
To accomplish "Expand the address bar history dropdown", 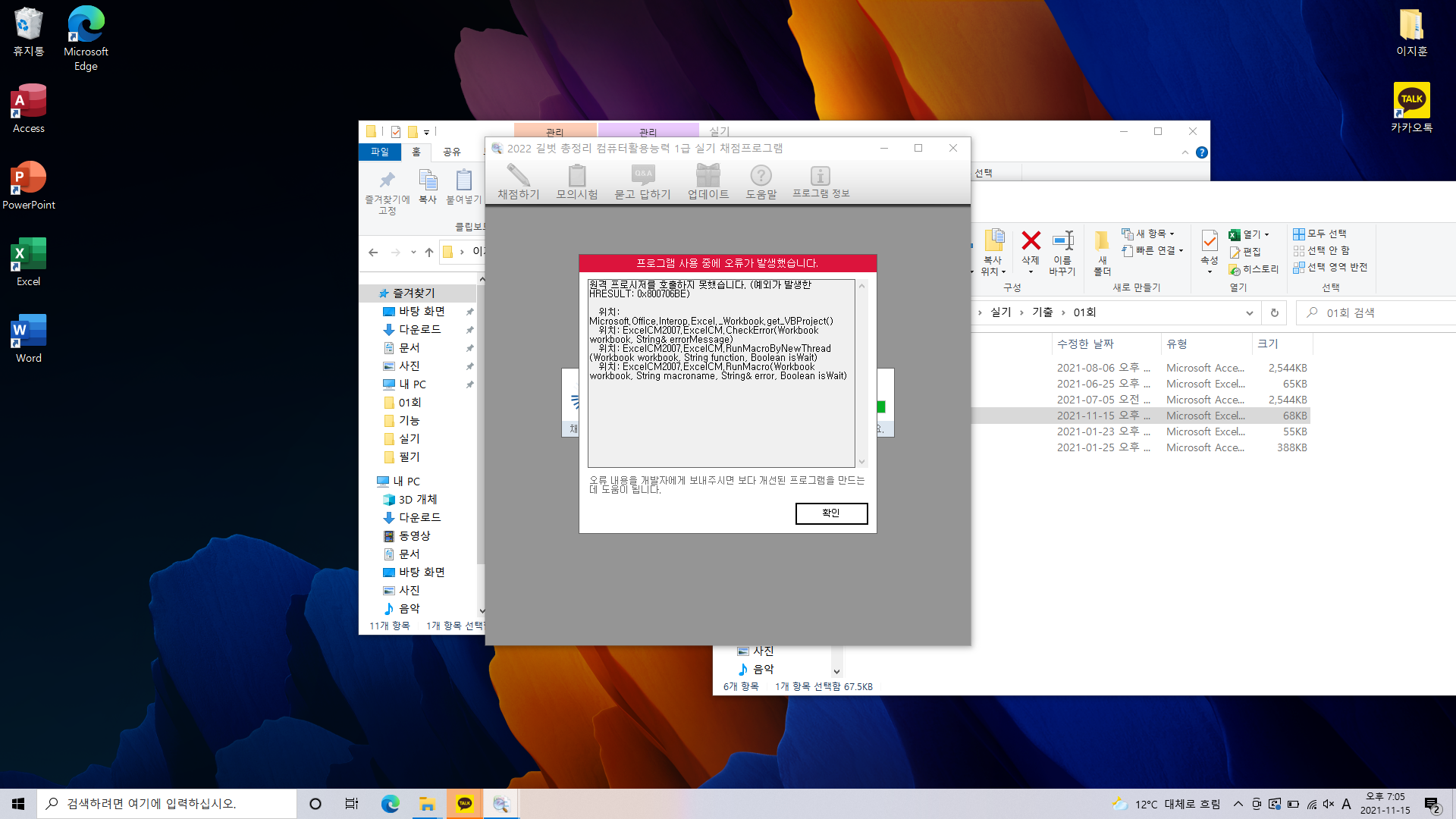I will pos(1249,312).
